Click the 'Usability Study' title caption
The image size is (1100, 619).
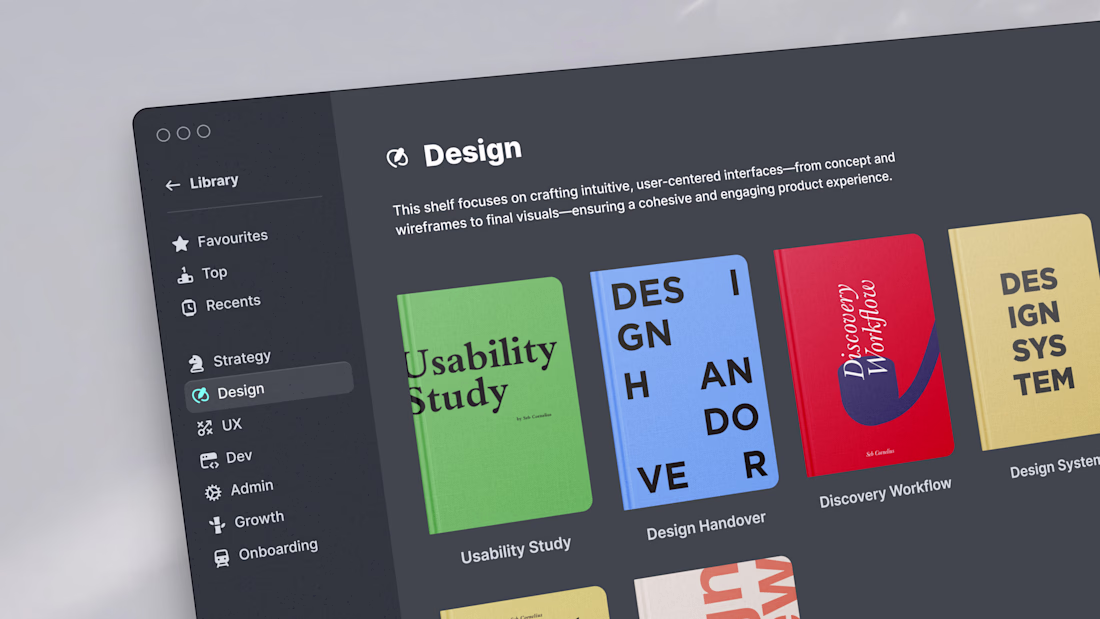(x=516, y=550)
